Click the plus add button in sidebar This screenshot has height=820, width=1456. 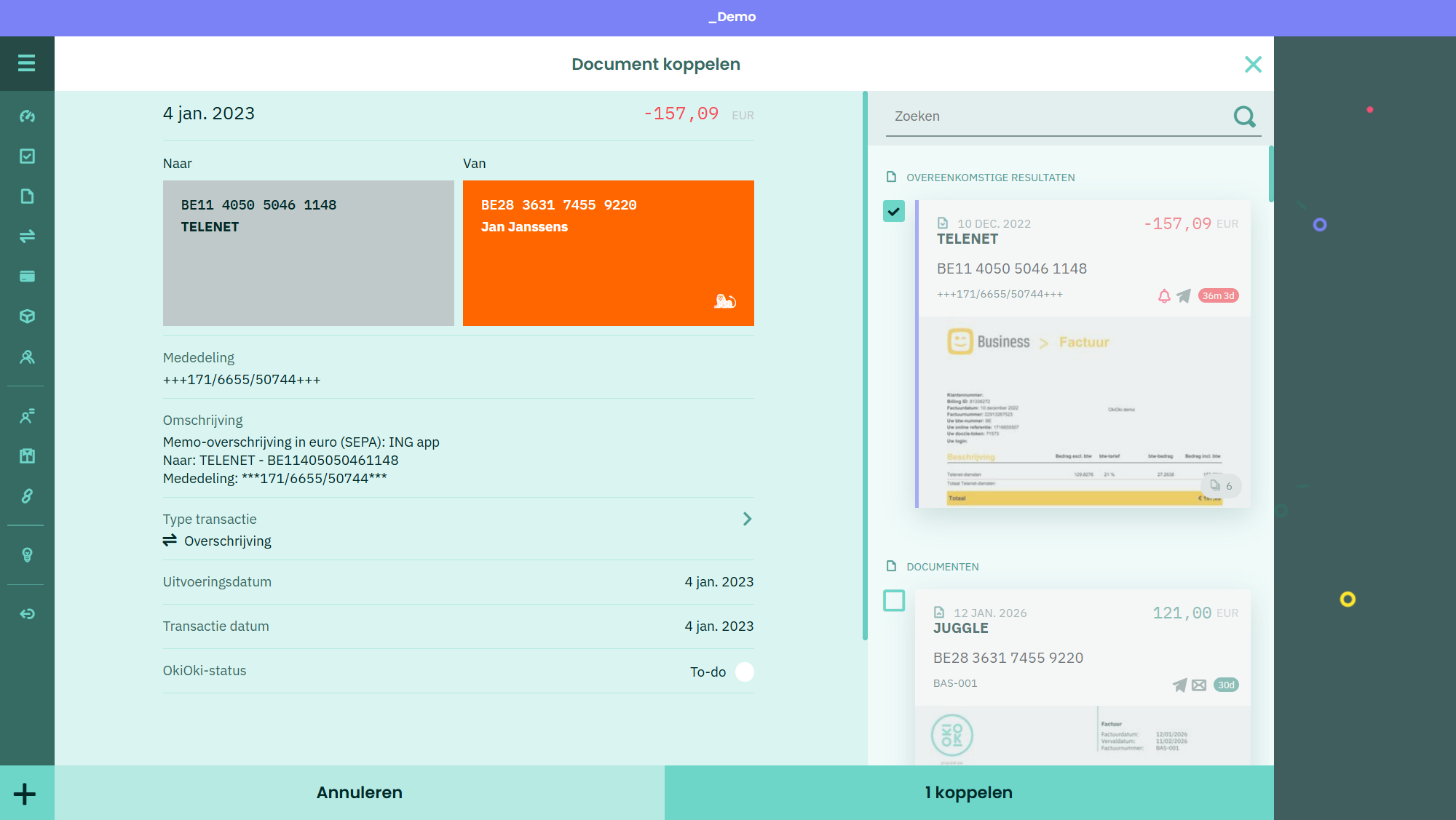pyautogui.click(x=25, y=794)
